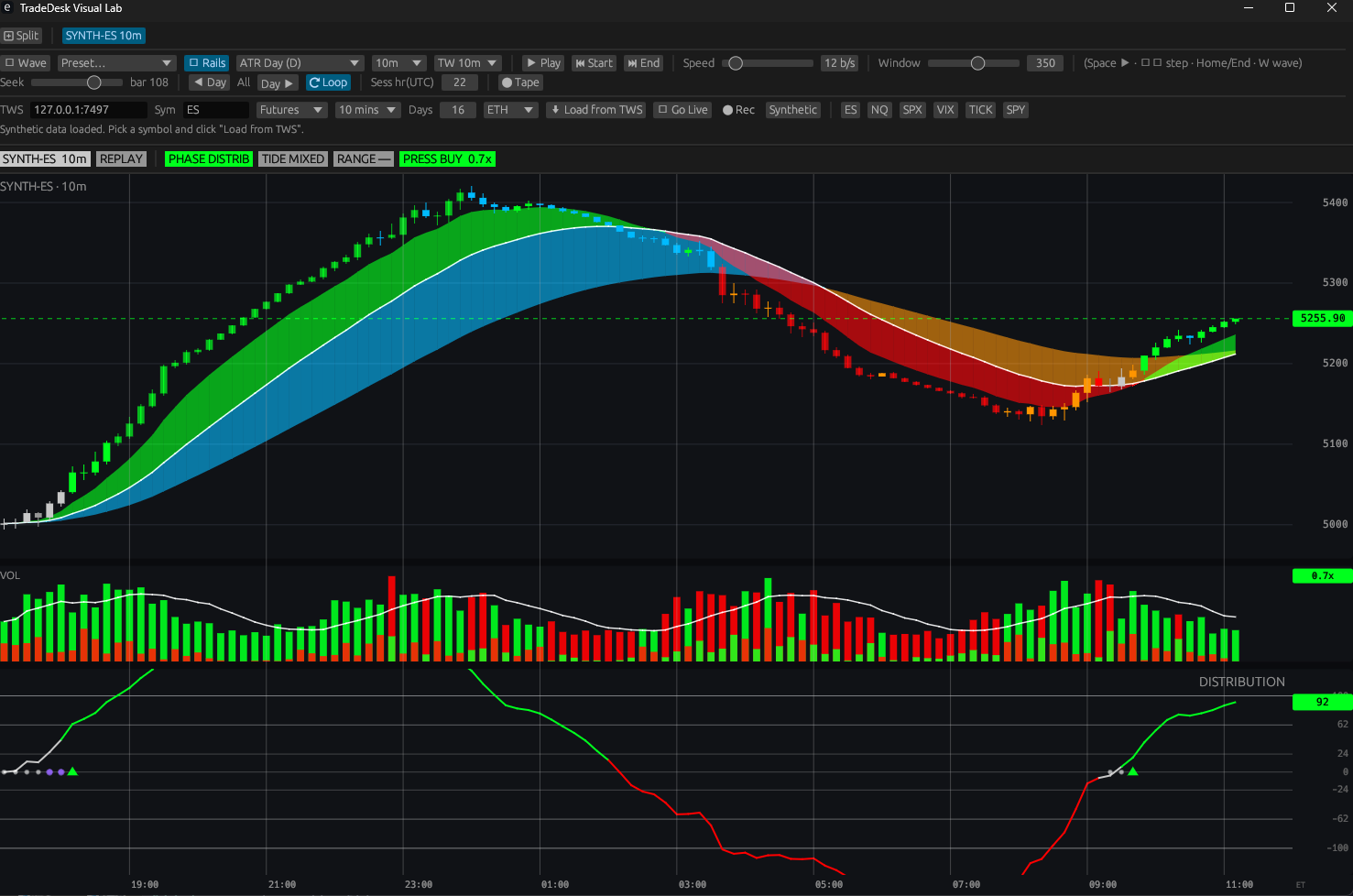1353x896 pixels.
Task: Click the 0.7x volume label
Action: click(x=1322, y=576)
